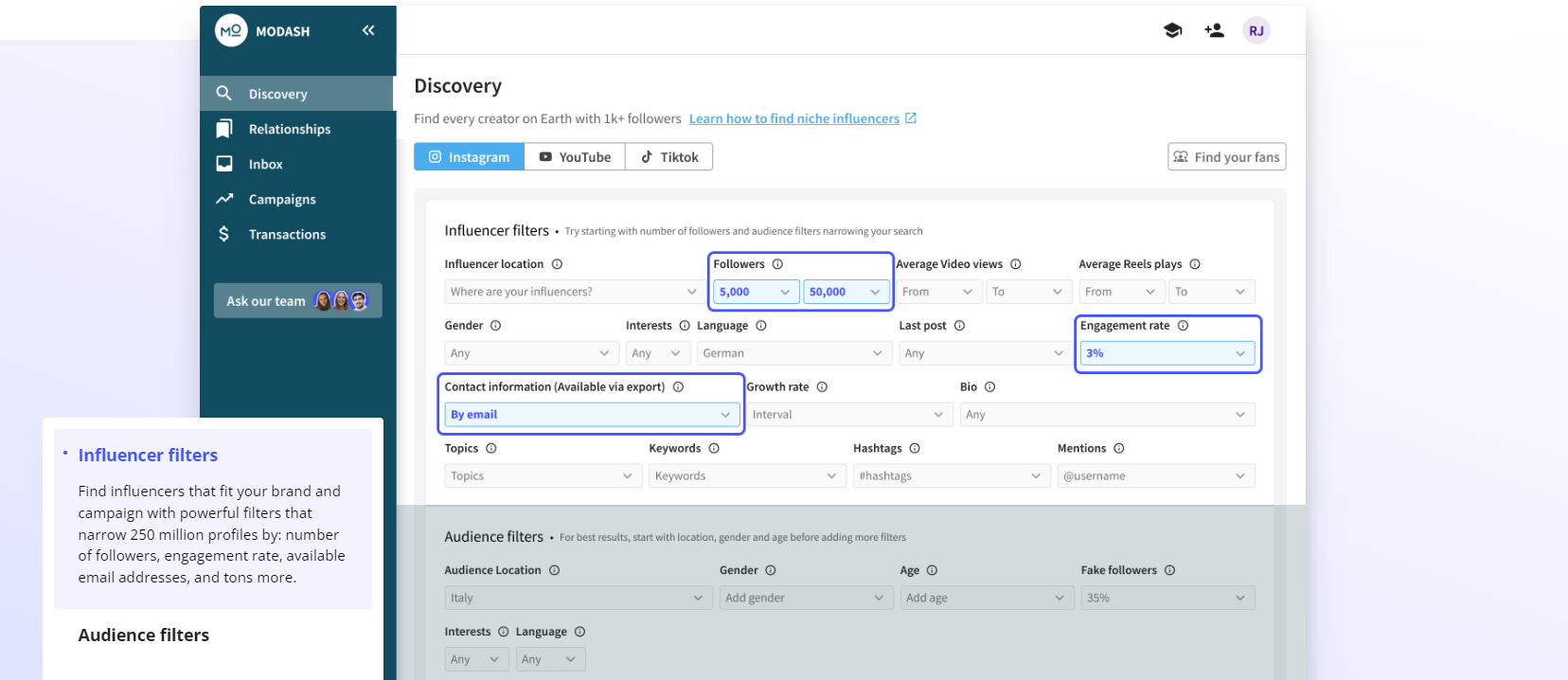Open Relationships in the sidebar

pos(297,129)
